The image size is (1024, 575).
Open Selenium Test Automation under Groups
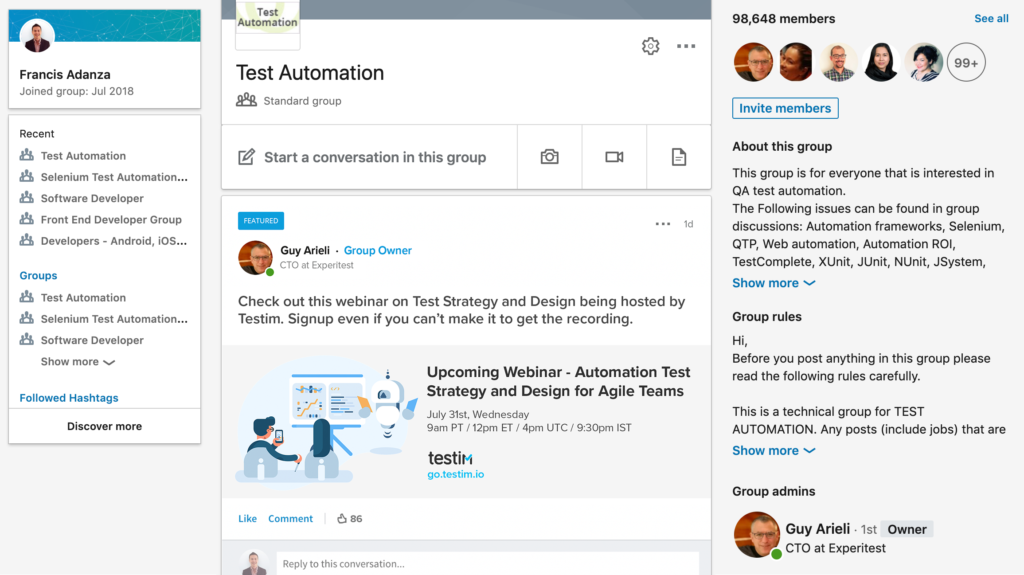114,318
